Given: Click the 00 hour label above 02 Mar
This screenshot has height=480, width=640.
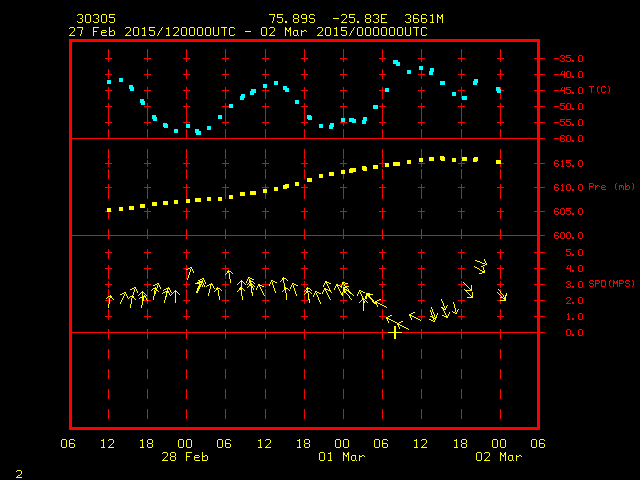Looking at the screenshot, I should (499, 444).
